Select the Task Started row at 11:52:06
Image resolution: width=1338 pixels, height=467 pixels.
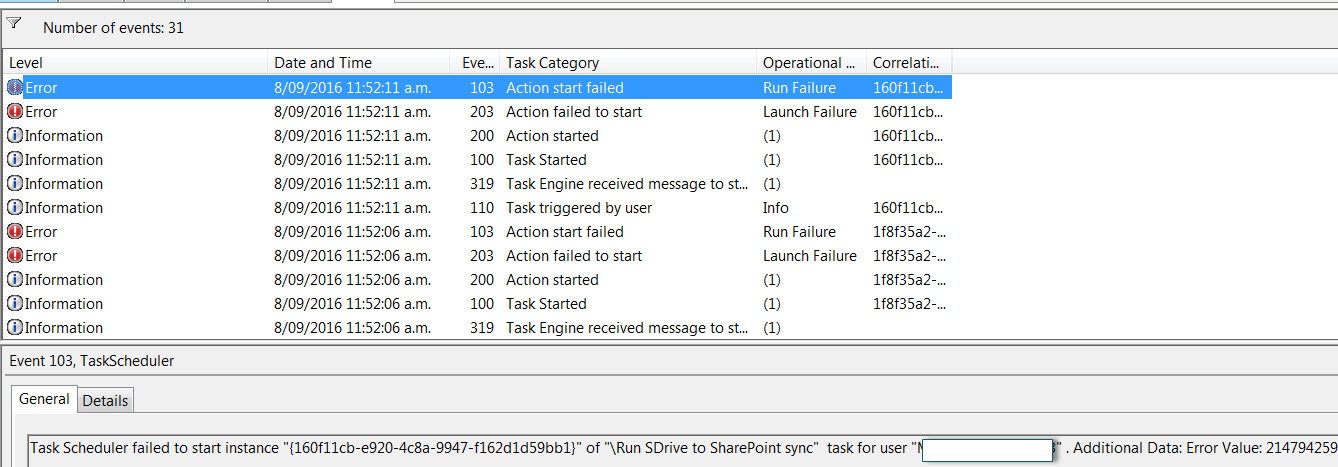tap(478, 304)
